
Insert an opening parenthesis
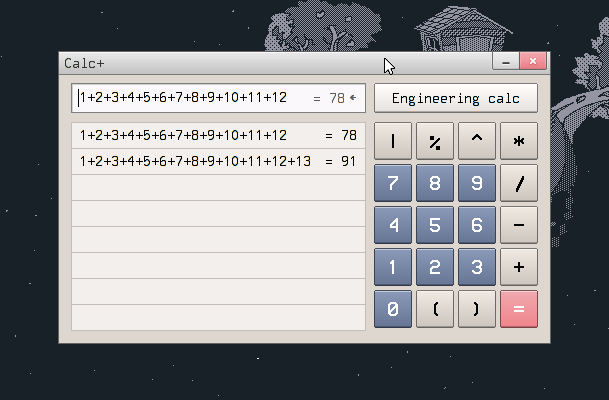434,310
